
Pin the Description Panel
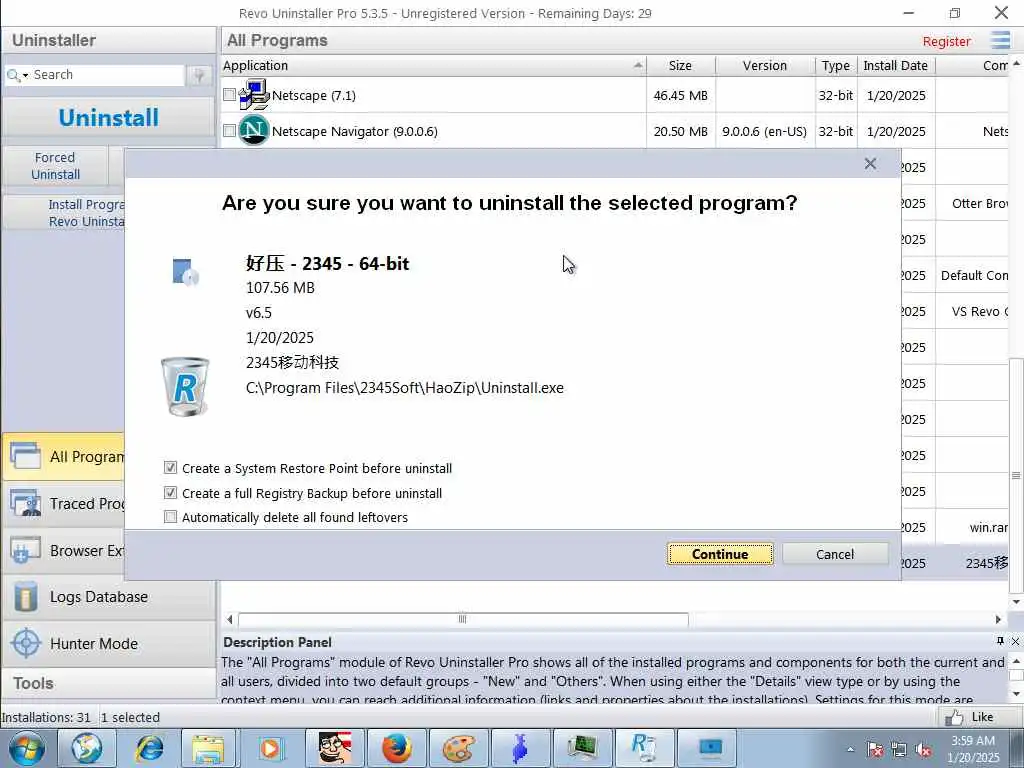(x=1000, y=641)
